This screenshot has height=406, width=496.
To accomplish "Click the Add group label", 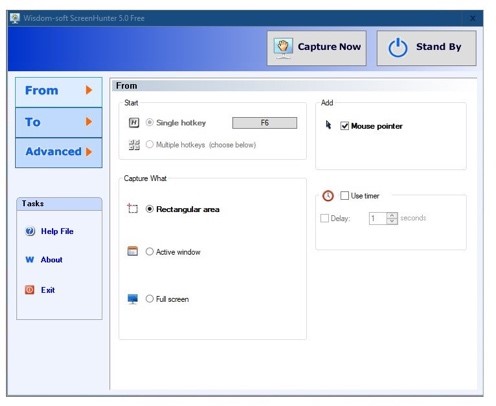I will pyautogui.click(x=327, y=103).
